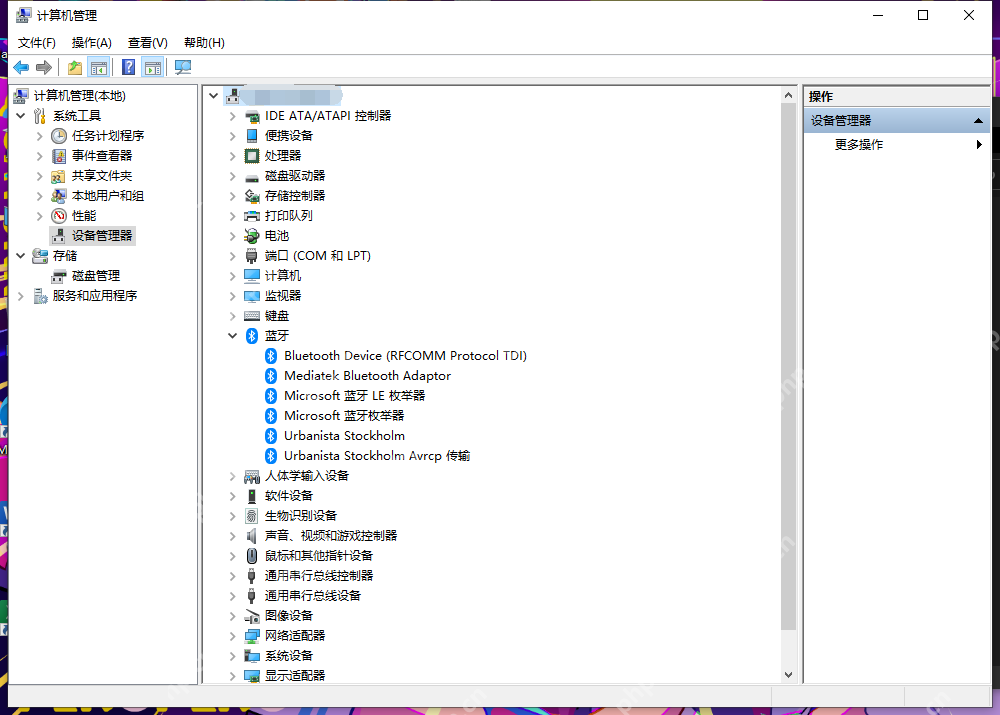This screenshot has width=1000, height=715.
Task: Click the Back arrow toolbar icon
Action: (21, 67)
